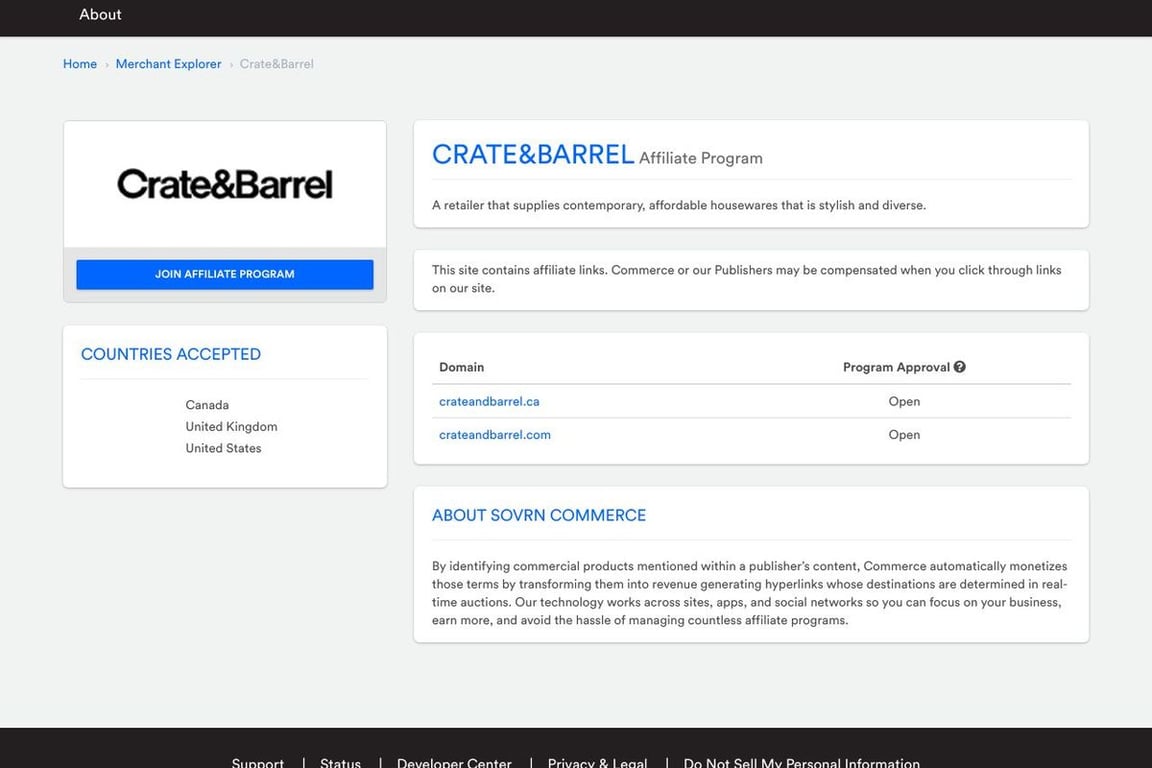
Task: Open the Developer Center footer link
Action: [454, 762]
